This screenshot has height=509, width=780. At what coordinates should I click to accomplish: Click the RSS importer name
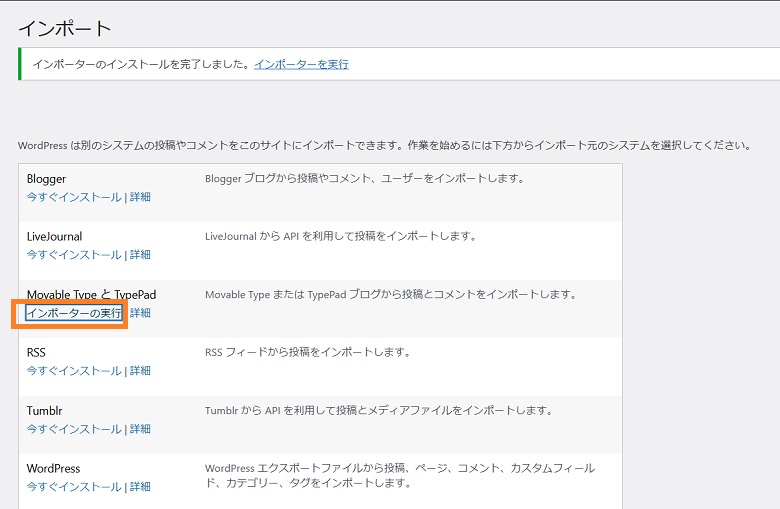[x=36, y=353]
